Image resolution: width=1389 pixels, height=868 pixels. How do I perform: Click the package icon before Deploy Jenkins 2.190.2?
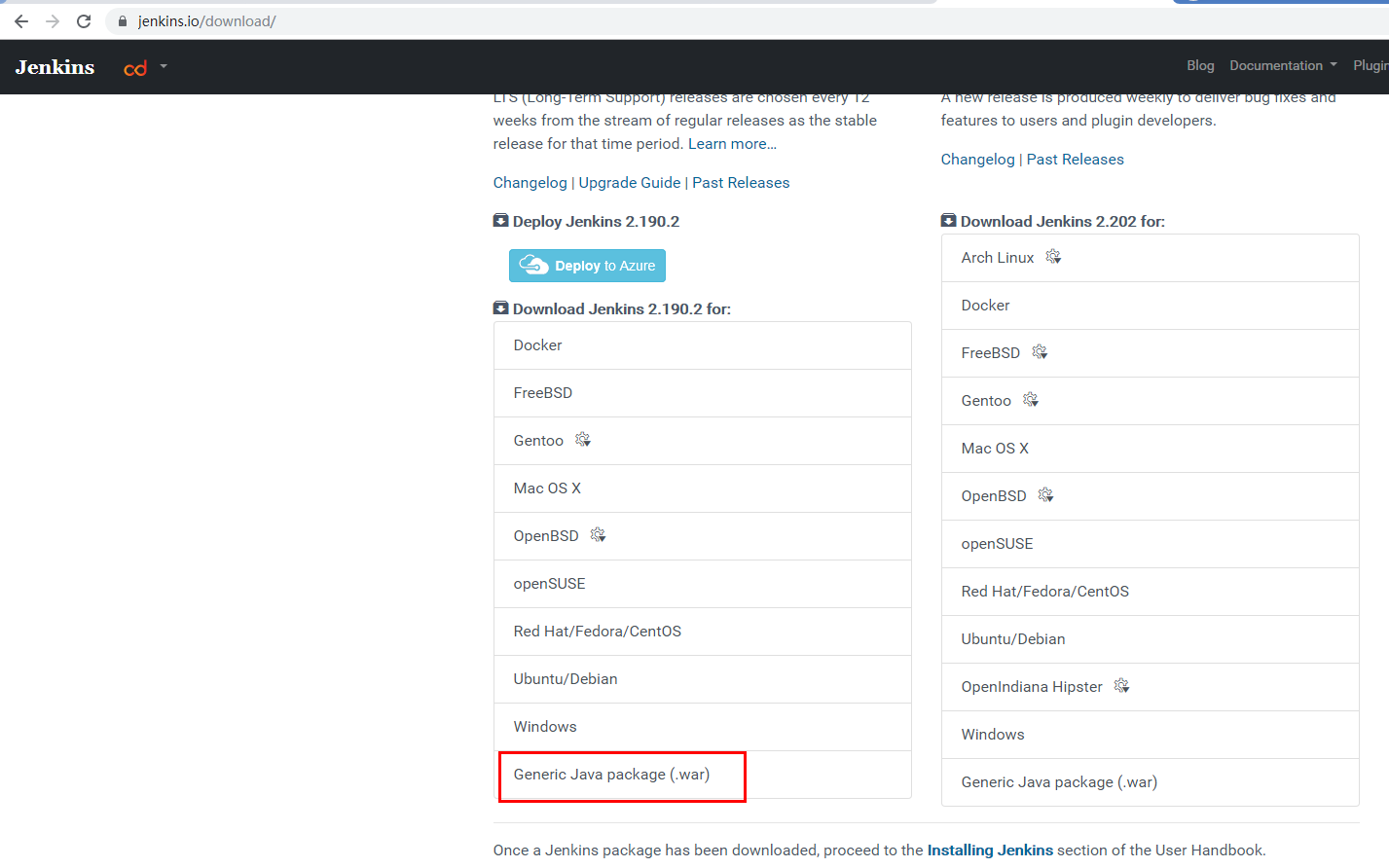(x=500, y=220)
